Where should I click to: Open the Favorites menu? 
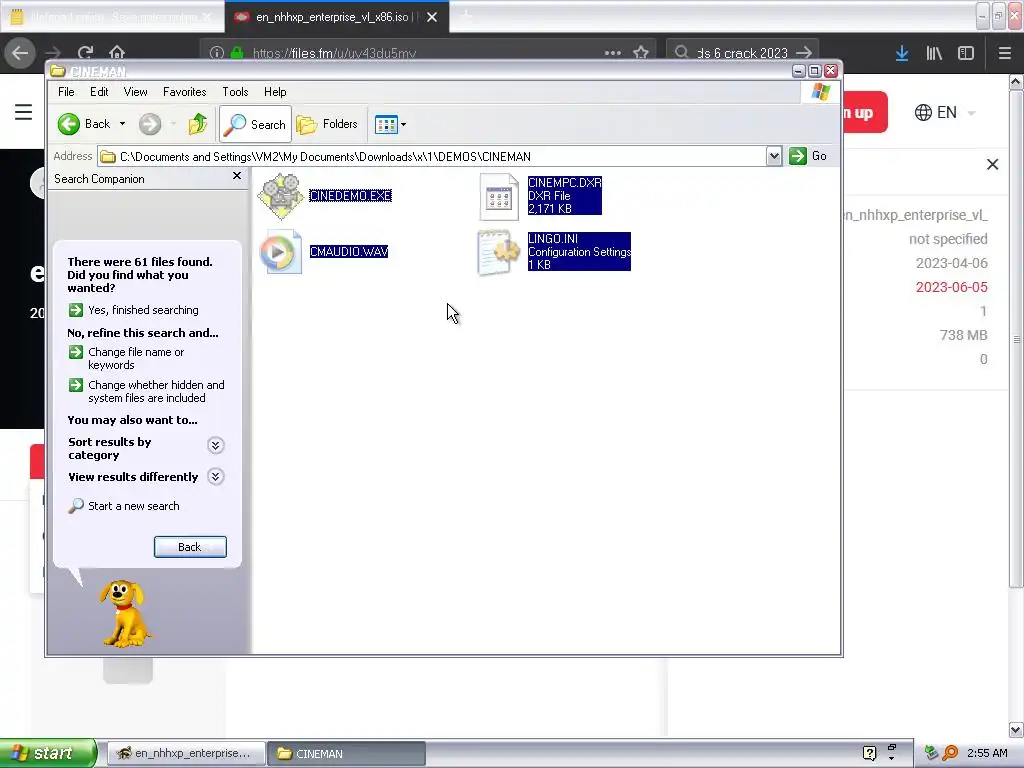coord(184,92)
